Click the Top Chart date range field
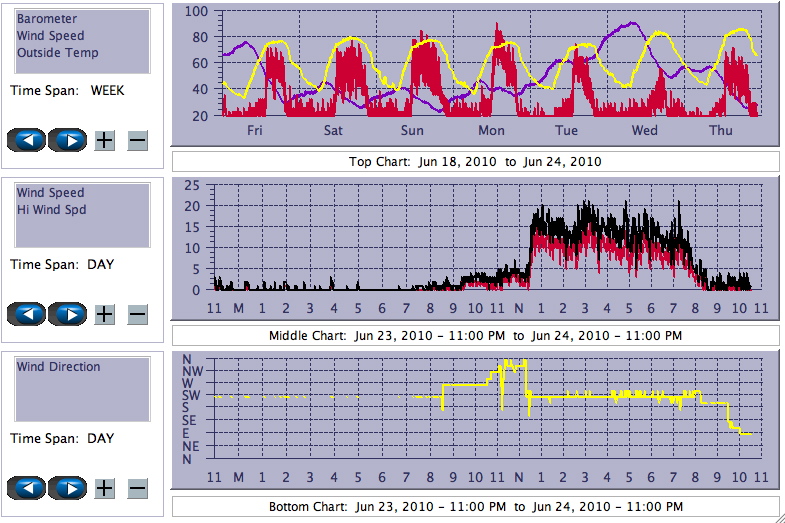Screen dimensions: 785x523 click(x=475, y=162)
